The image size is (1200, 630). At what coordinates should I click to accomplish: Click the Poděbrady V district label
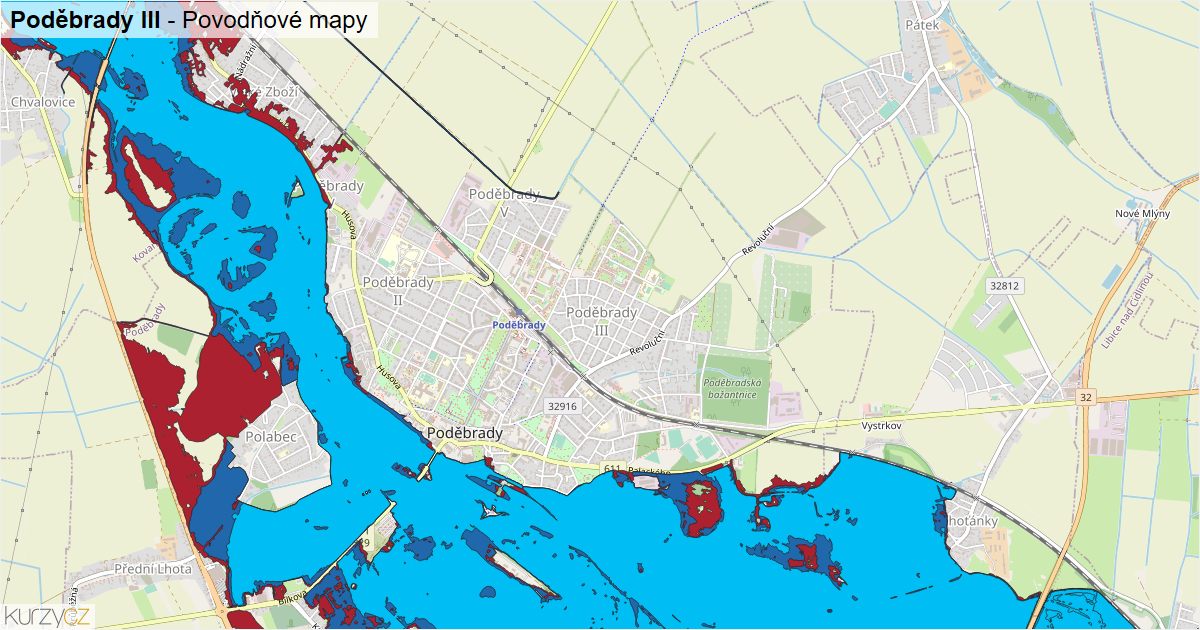(504, 203)
